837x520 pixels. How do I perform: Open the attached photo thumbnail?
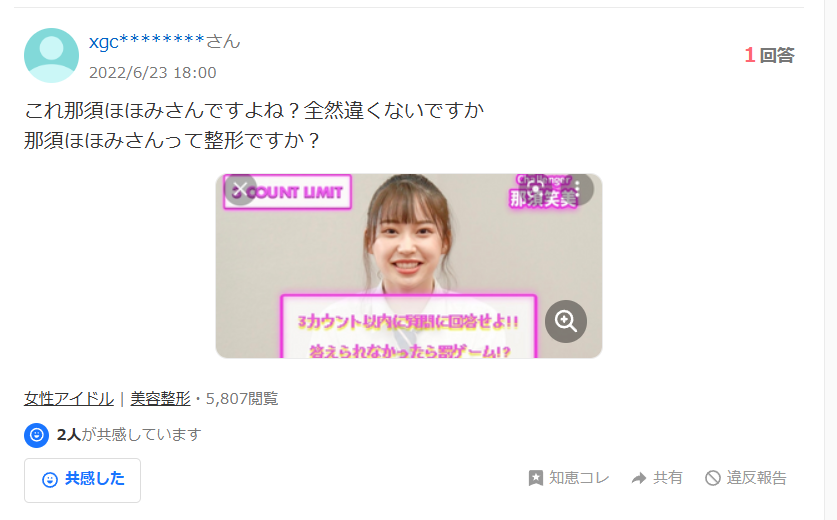coord(409,266)
